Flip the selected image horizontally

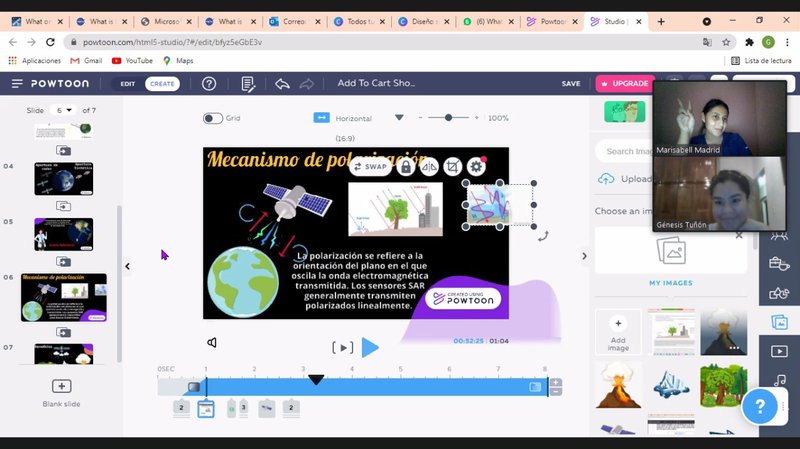(x=429, y=167)
